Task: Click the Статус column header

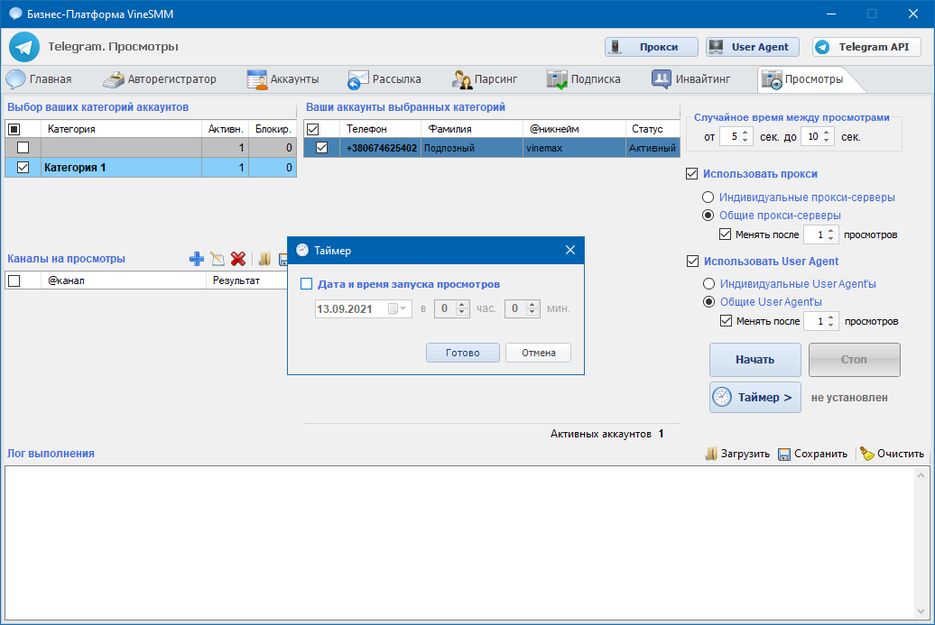Action: point(652,129)
